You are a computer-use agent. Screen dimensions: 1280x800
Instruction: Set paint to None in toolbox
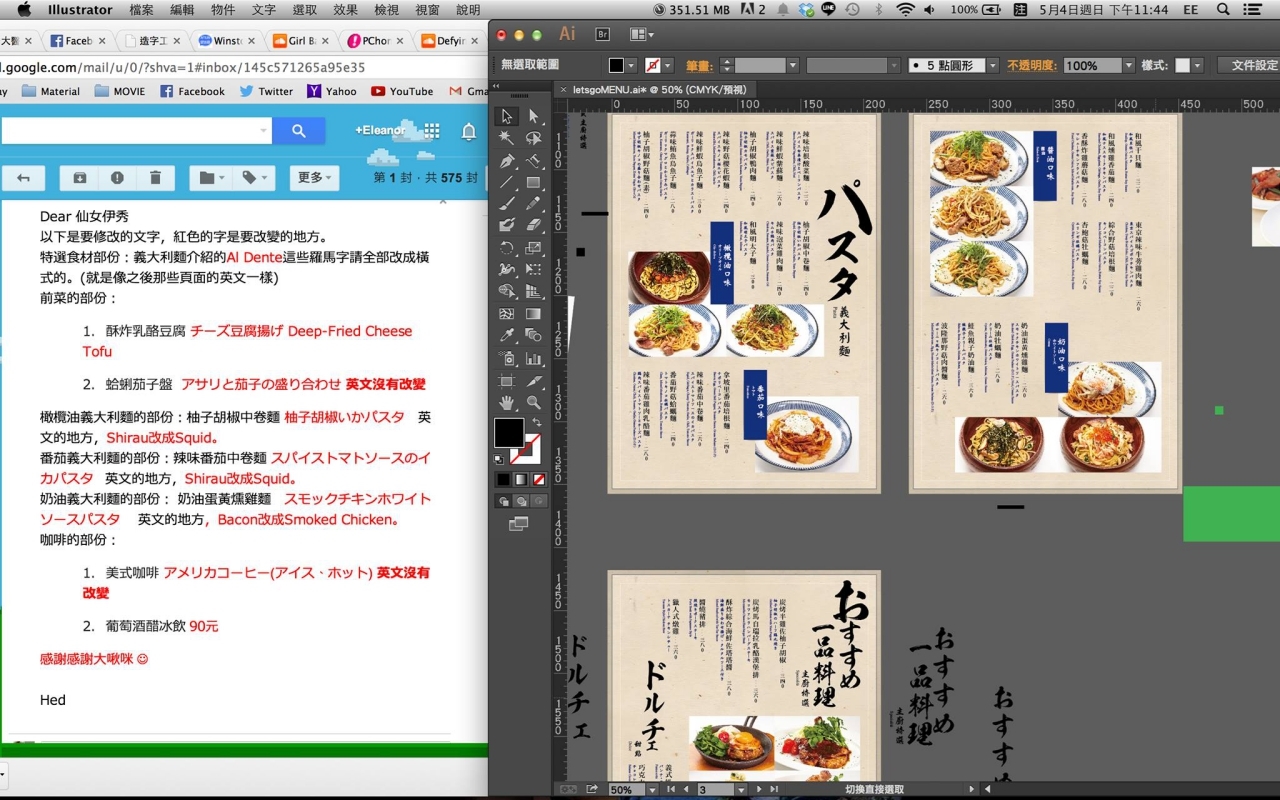538,479
